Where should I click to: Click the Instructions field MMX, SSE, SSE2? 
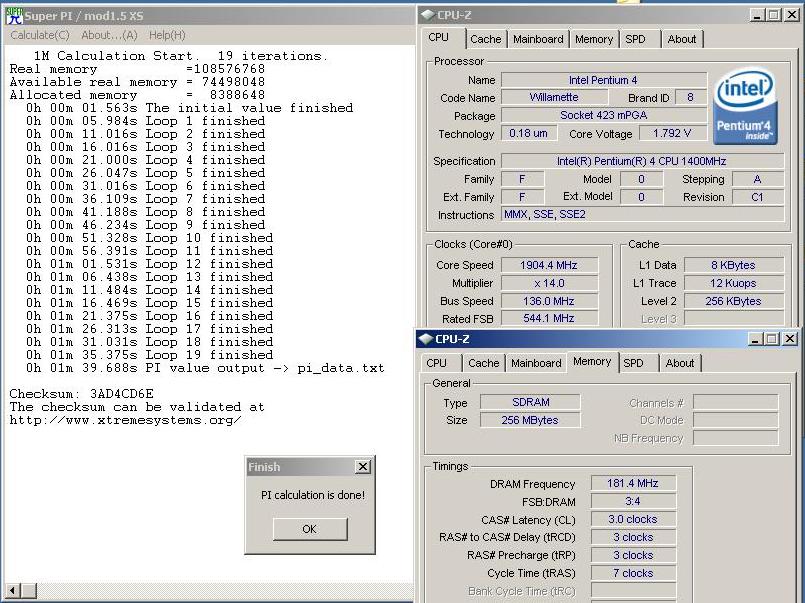click(x=642, y=215)
